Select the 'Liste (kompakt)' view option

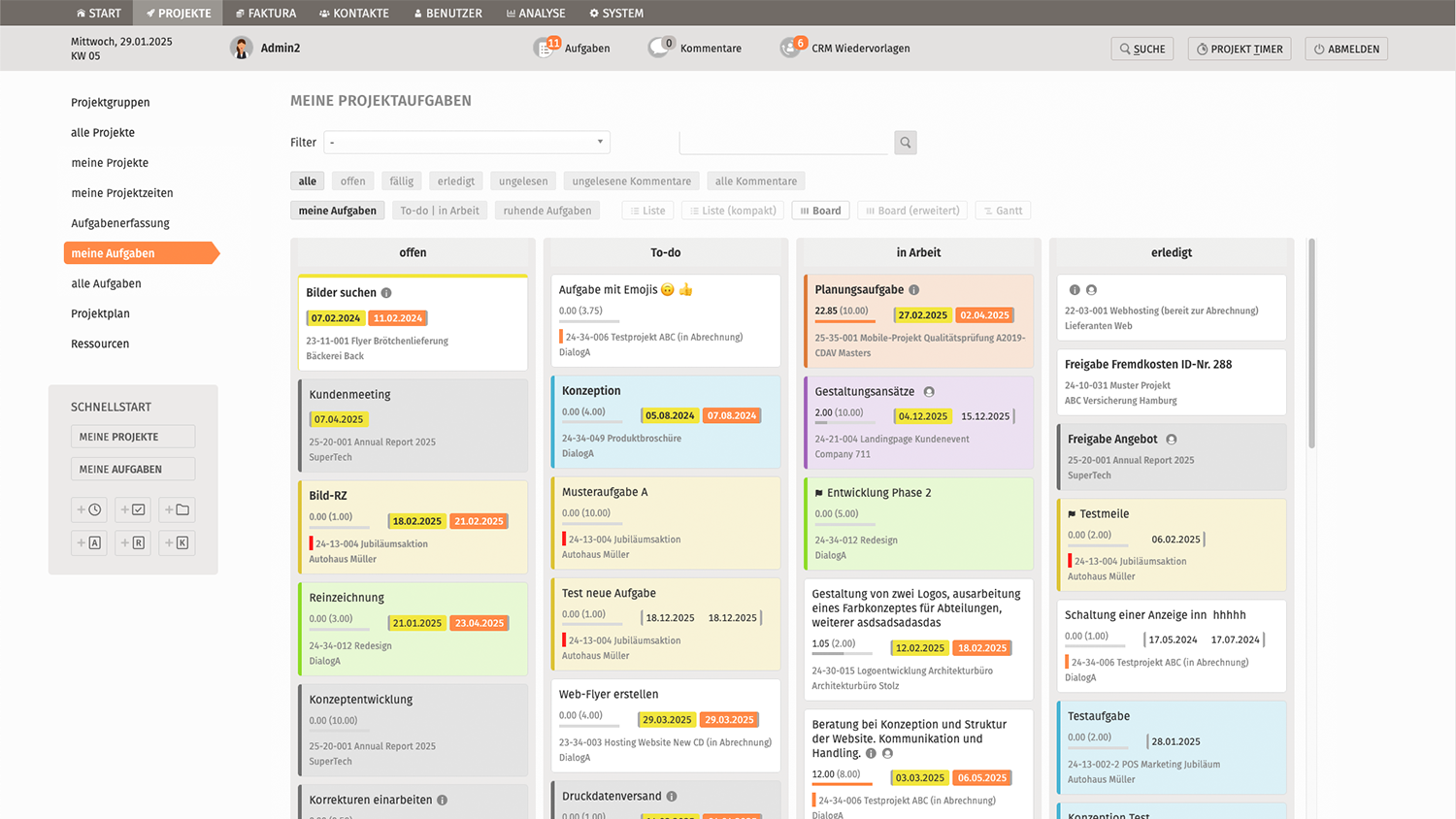click(x=732, y=211)
